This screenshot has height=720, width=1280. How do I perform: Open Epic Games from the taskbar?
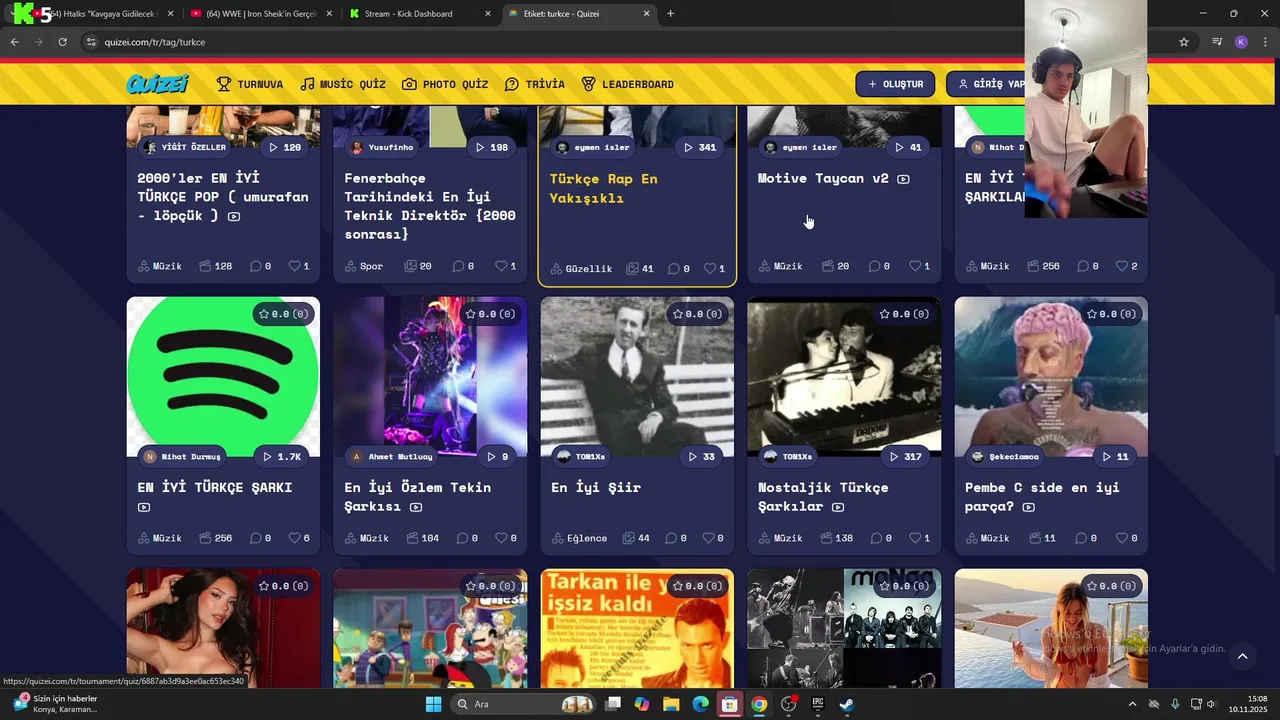tap(817, 704)
